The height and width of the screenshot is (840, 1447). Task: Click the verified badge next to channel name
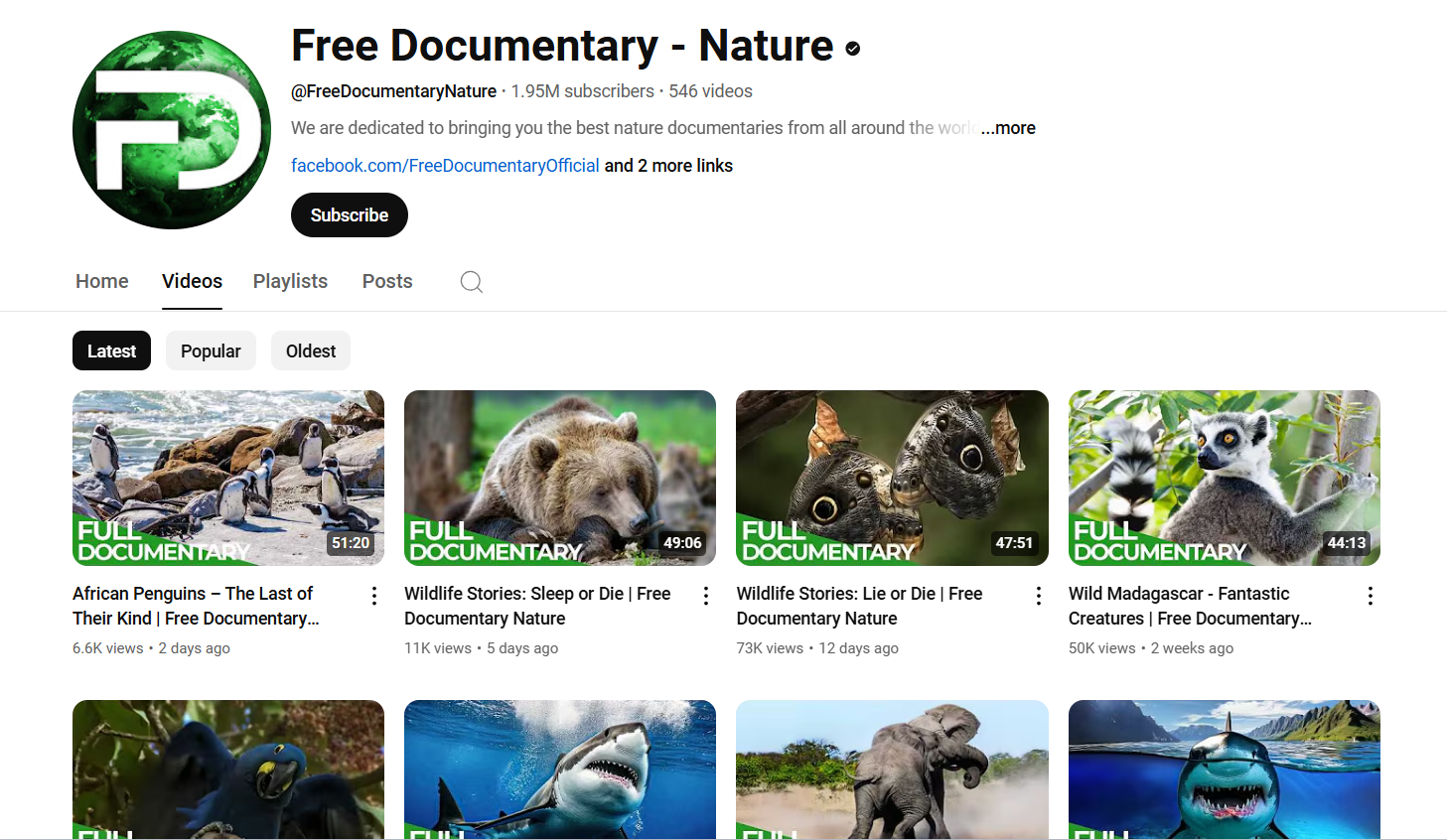tap(852, 48)
